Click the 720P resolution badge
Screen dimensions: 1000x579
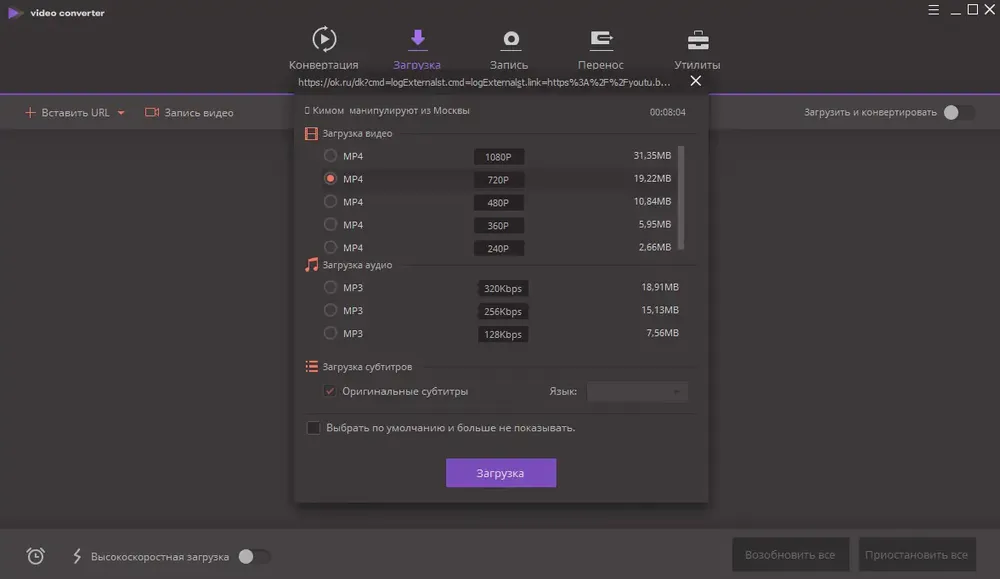coord(499,180)
